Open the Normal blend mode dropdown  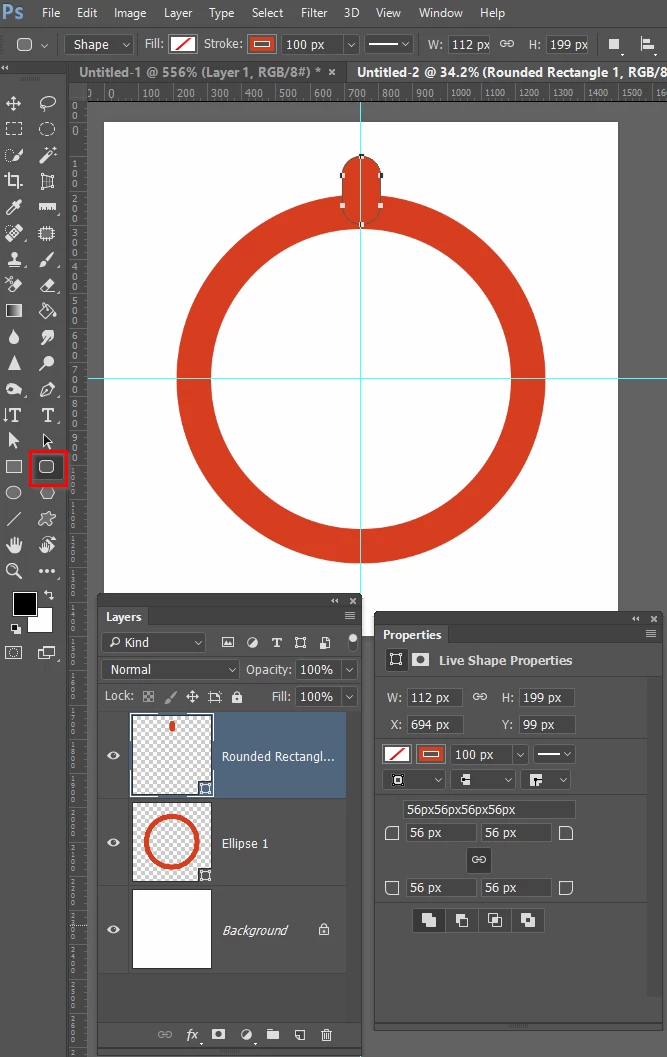click(x=171, y=669)
